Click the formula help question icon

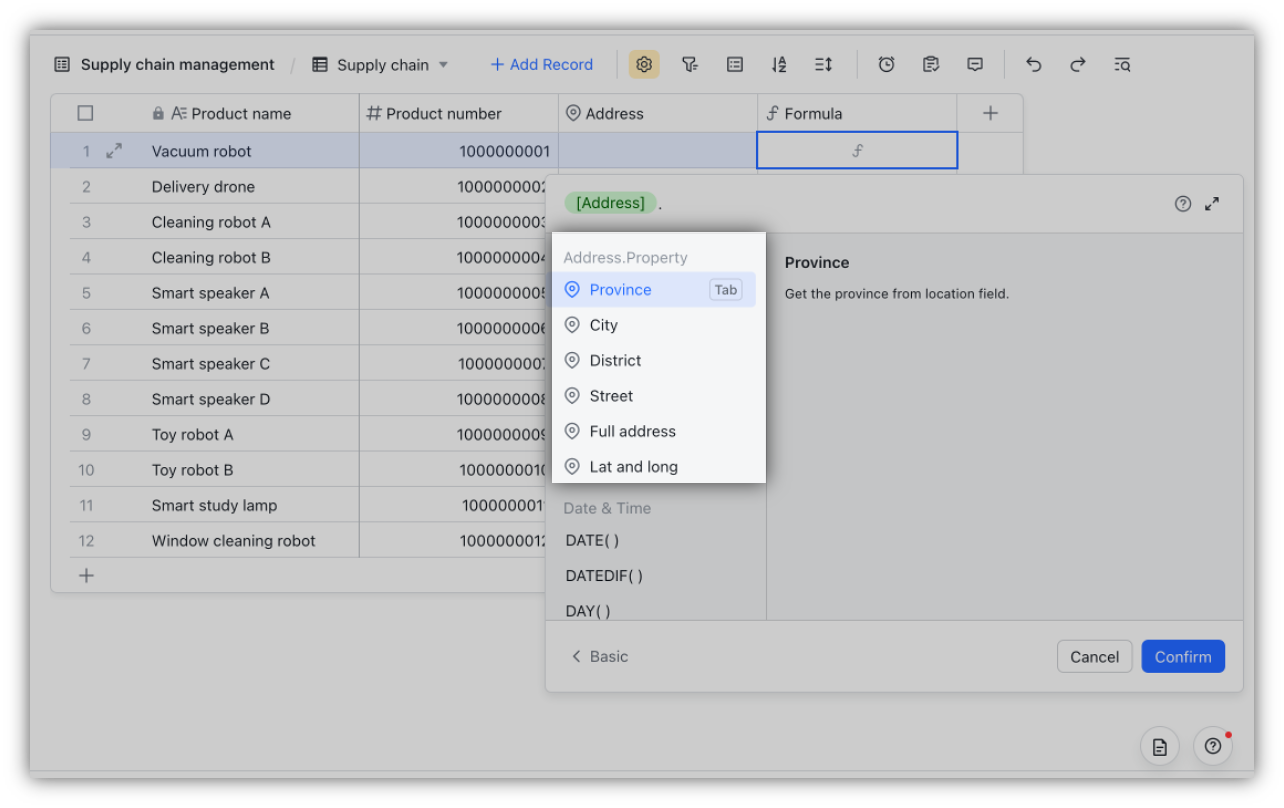click(1183, 204)
